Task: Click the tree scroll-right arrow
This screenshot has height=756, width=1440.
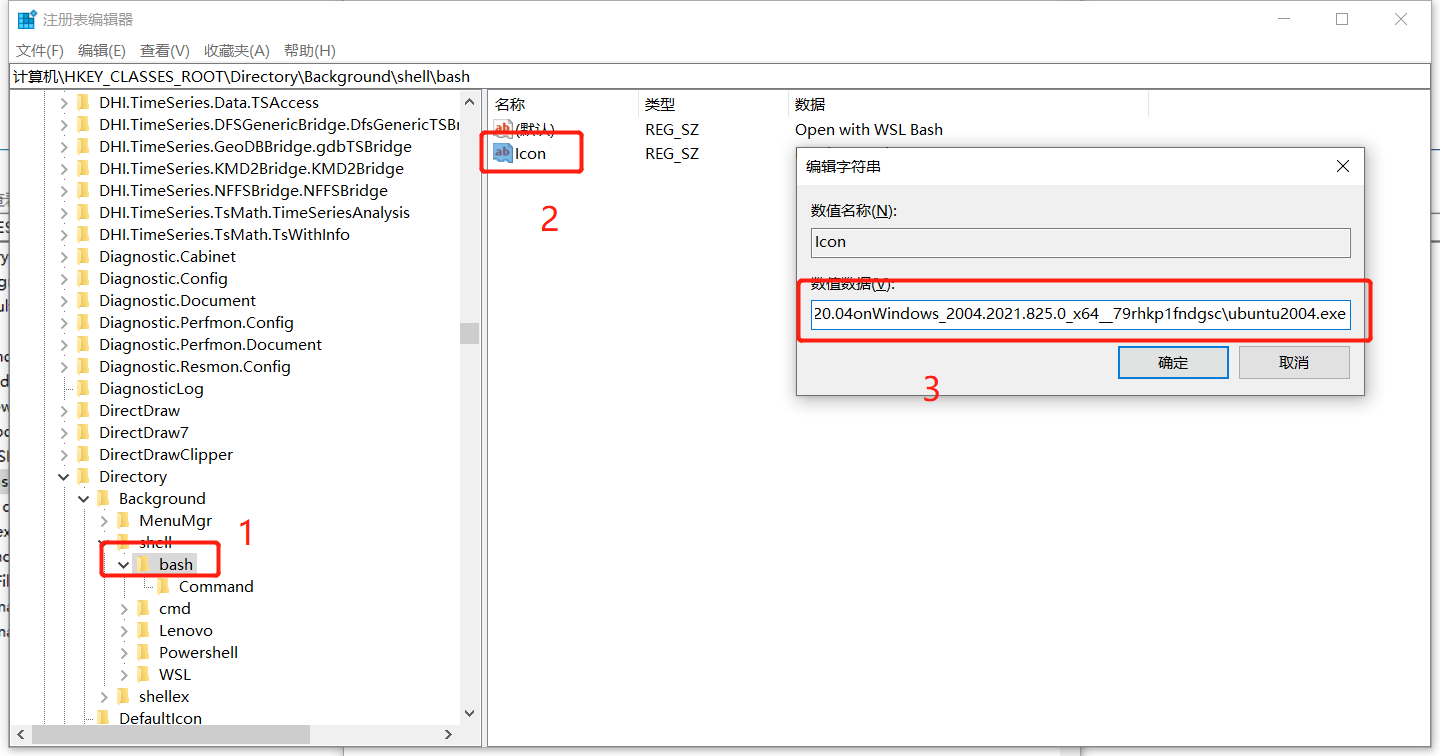Action: 448,734
